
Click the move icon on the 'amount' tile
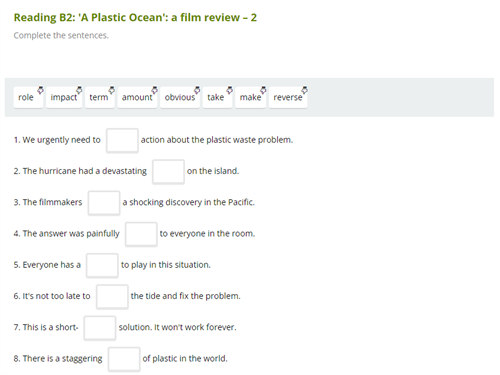(154, 90)
